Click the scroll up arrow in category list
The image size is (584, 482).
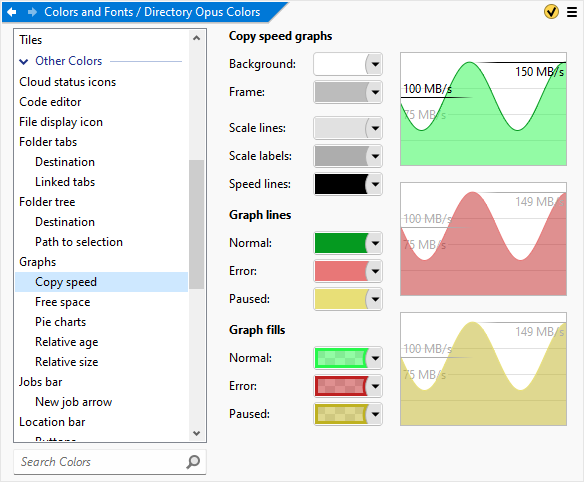coord(197,38)
